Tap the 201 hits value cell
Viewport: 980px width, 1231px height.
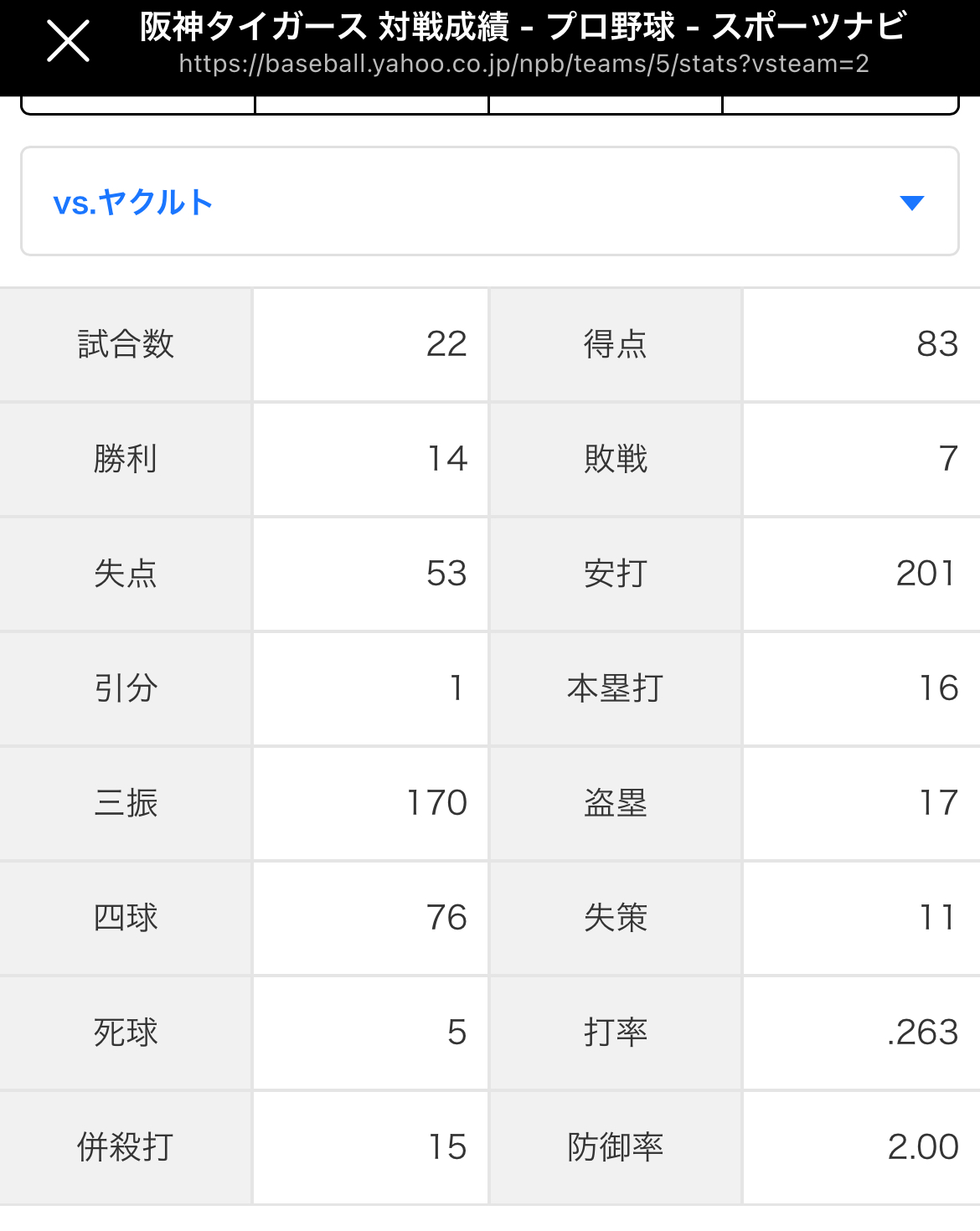point(861,574)
